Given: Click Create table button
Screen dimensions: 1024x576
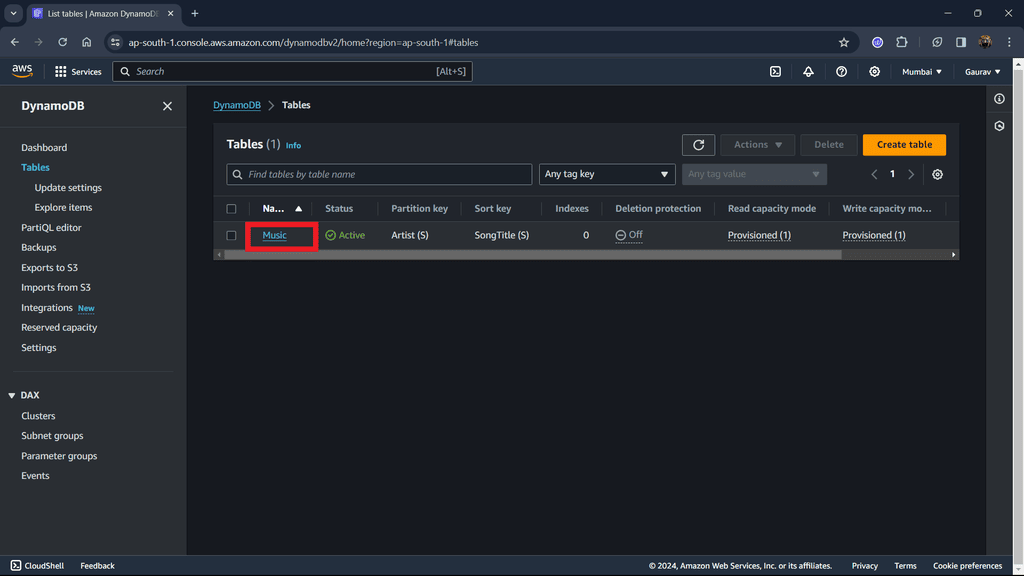Looking at the screenshot, I should point(904,145).
